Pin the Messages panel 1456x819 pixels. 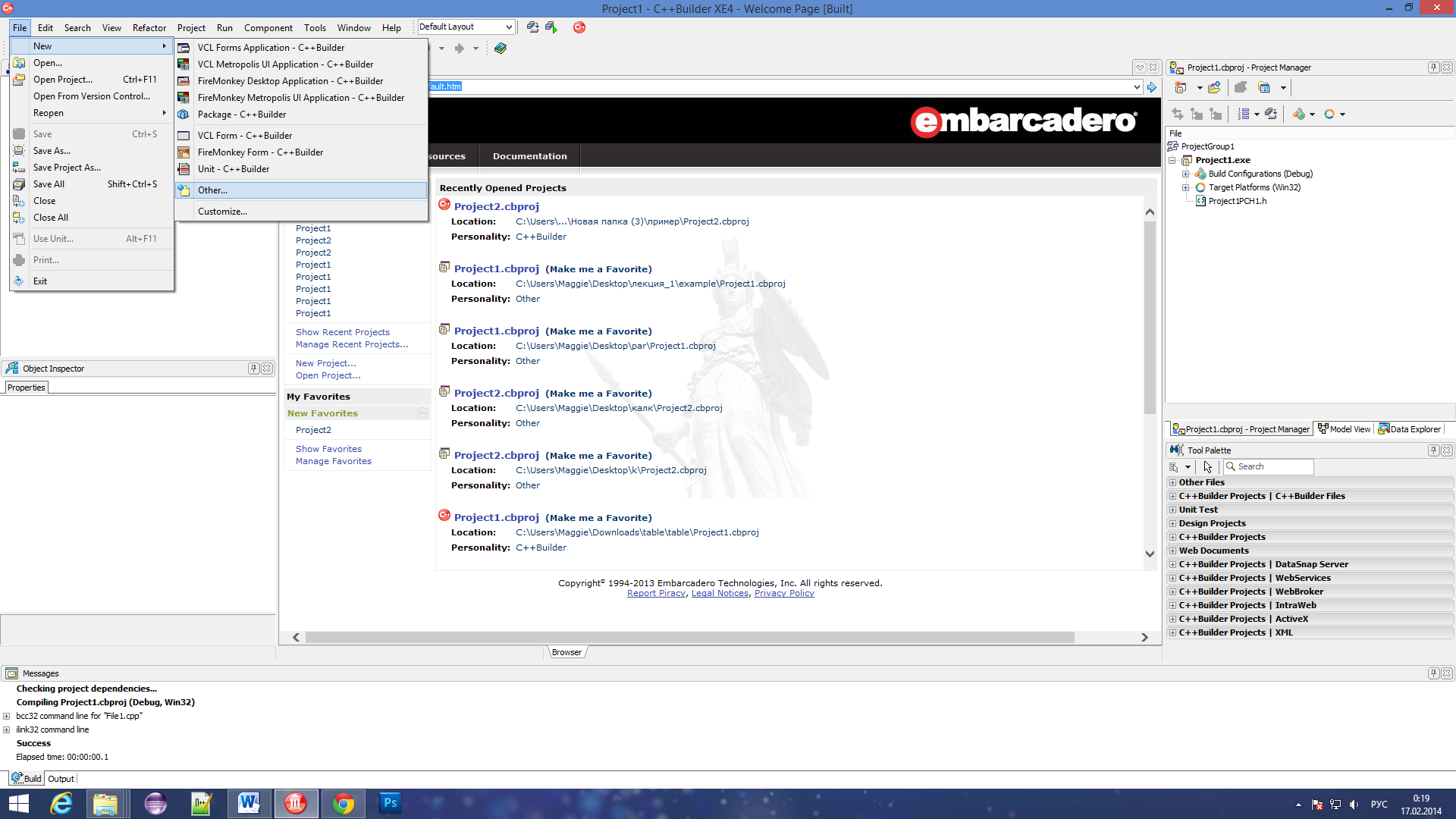pyautogui.click(x=1433, y=673)
